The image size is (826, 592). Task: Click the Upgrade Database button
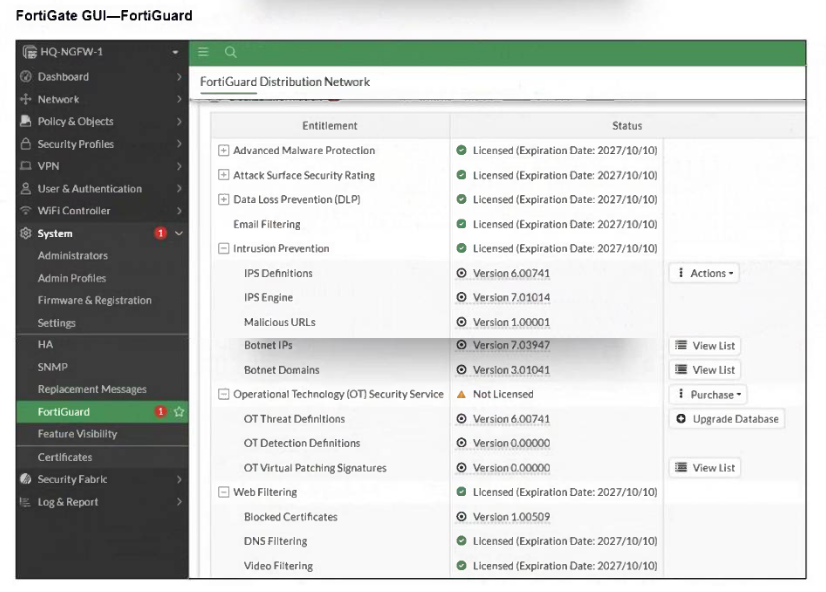727,419
